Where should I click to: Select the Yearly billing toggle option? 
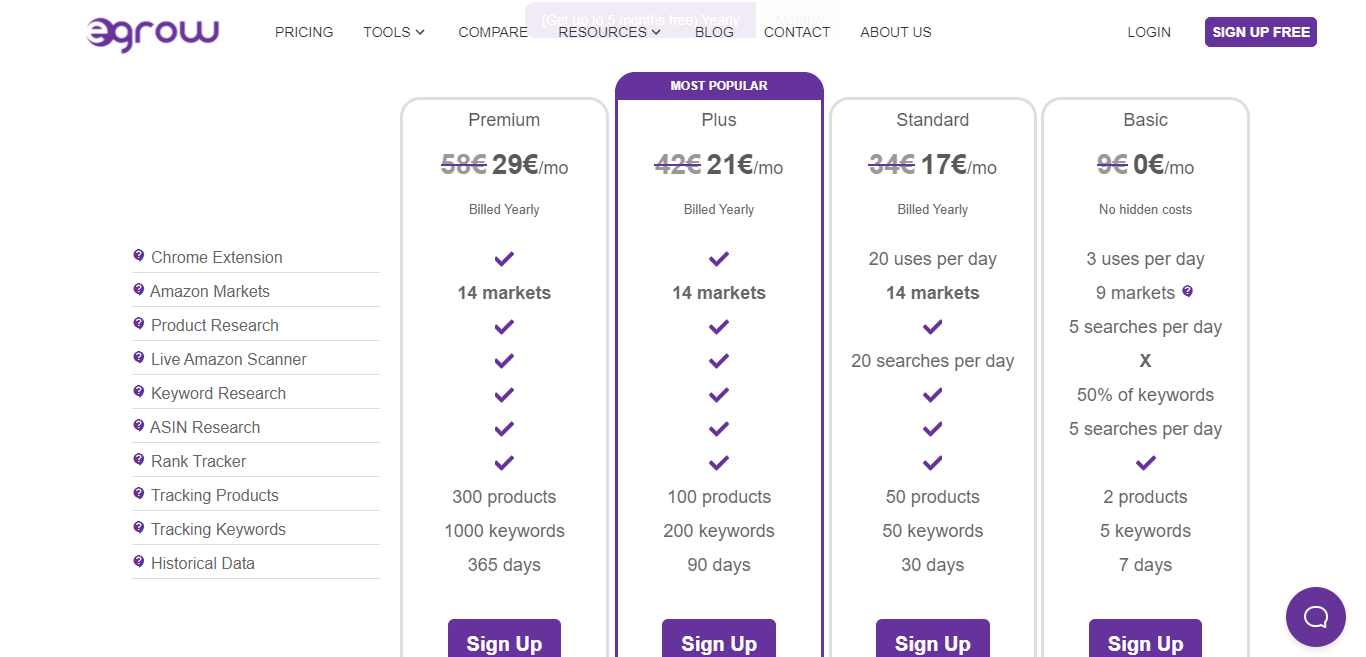pyautogui.click(x=640, y=20)
